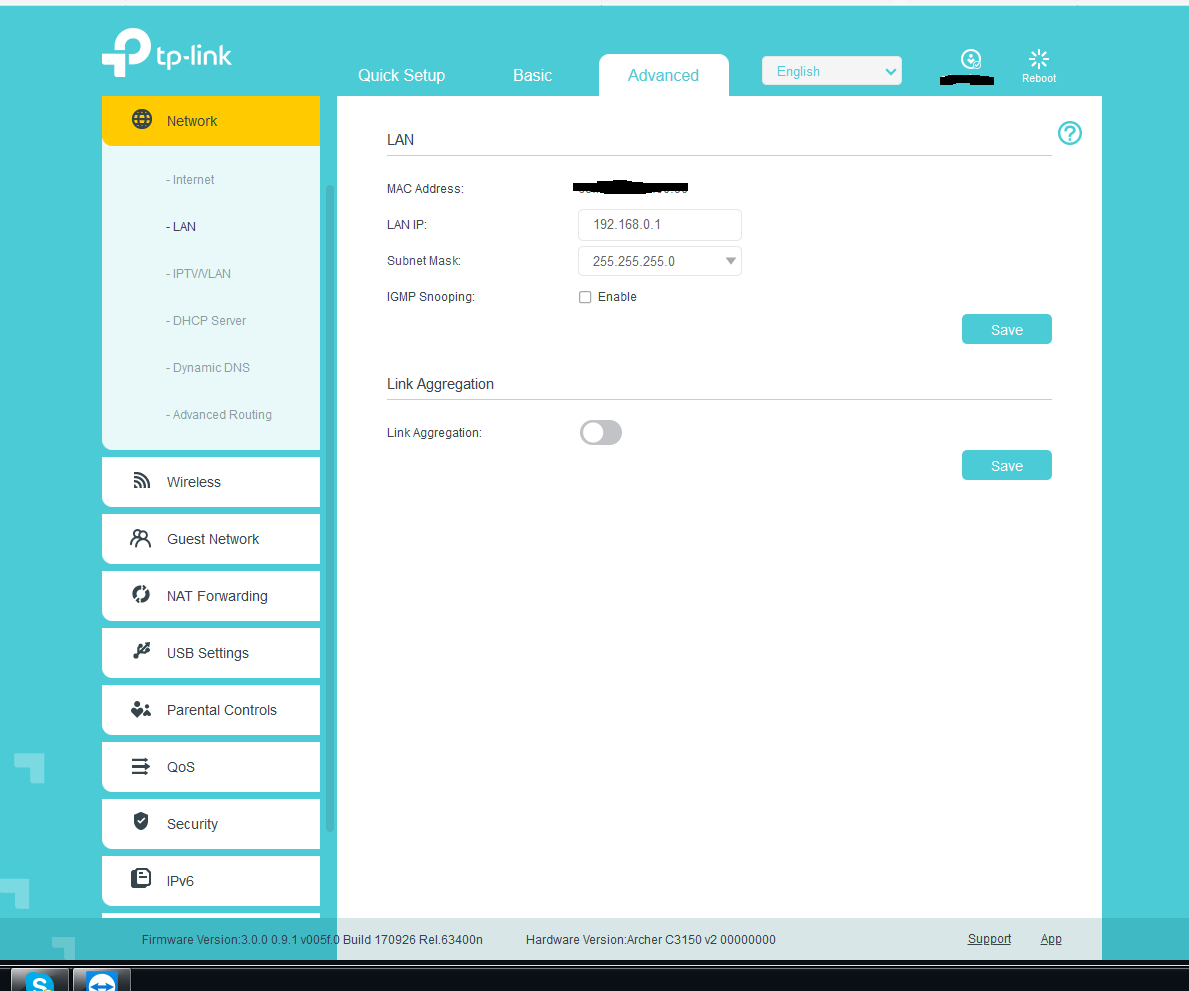Enable the IGMP Snooping checkbox
Screen dimensions: 1189x991
(x=585, y=297)
